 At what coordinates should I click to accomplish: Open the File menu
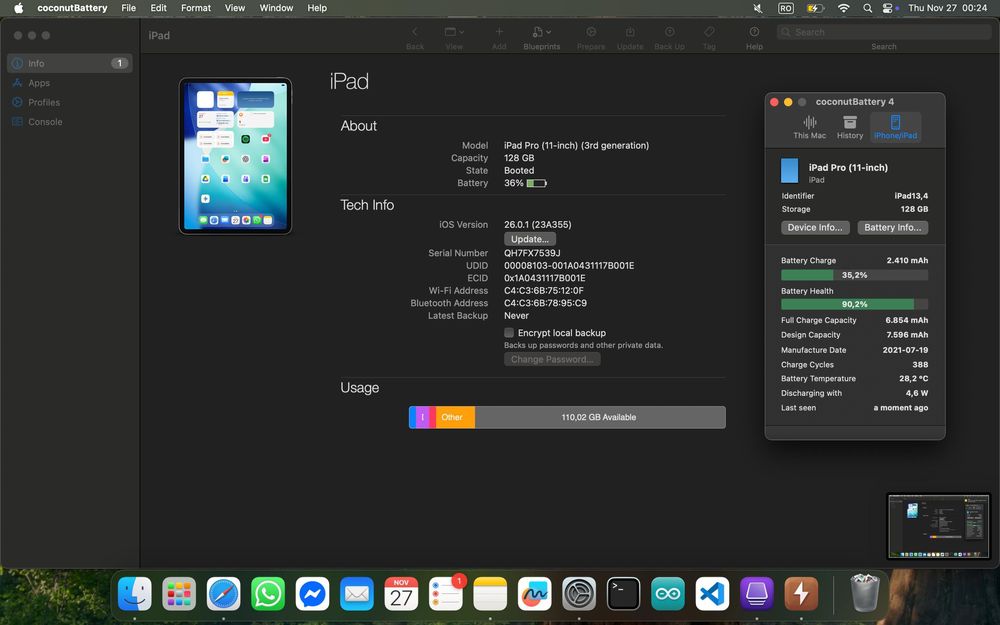(128, 8)
